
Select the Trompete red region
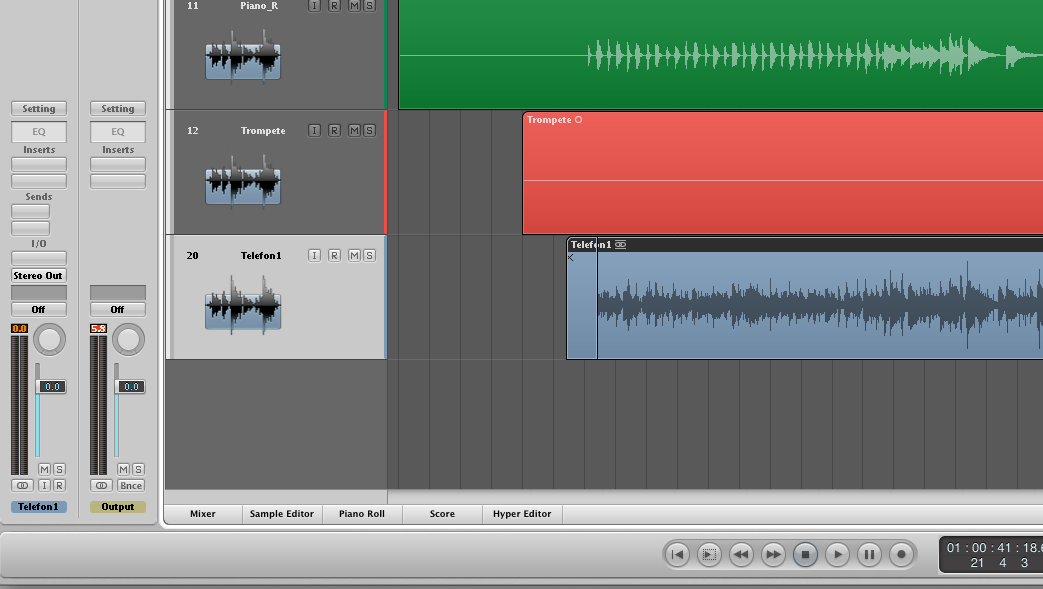point(782,173)
